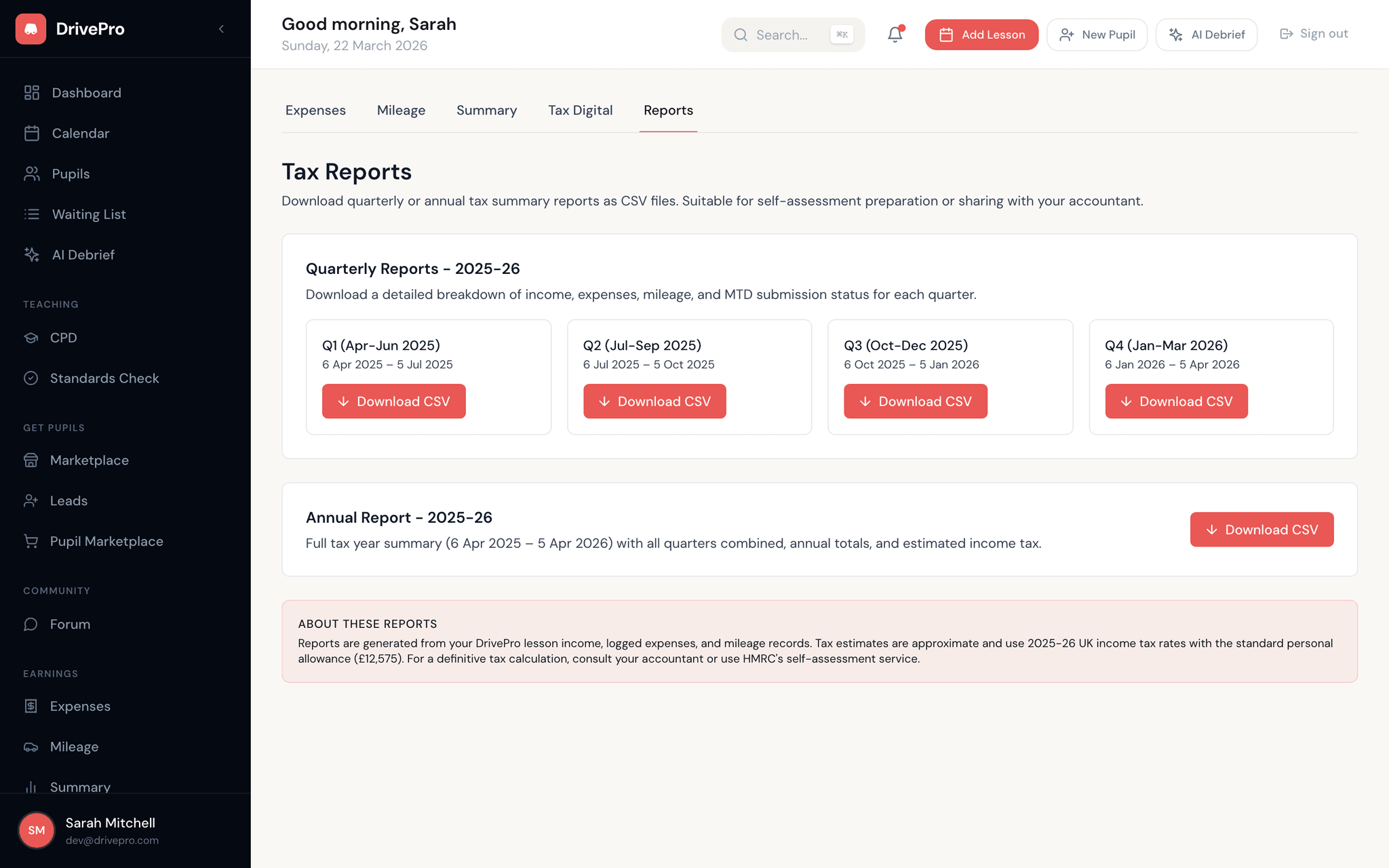Open the Pupils section
The image size is (1389, 868).
pos(70,174)
